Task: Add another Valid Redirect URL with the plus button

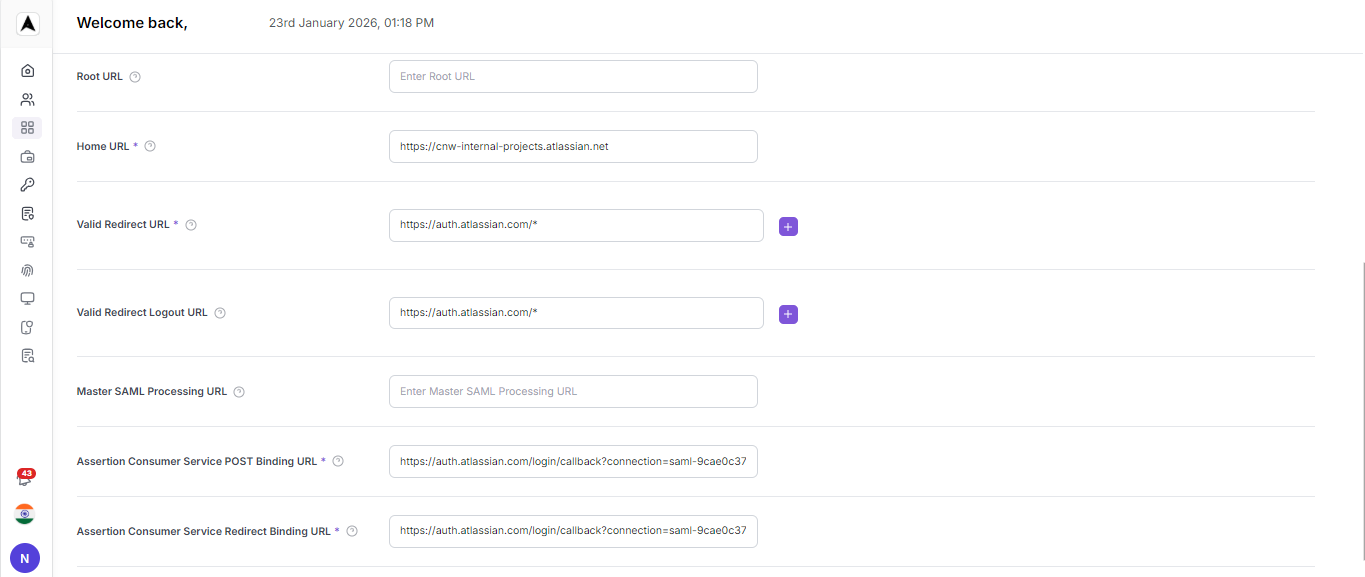Action: (x=788, y=226)
